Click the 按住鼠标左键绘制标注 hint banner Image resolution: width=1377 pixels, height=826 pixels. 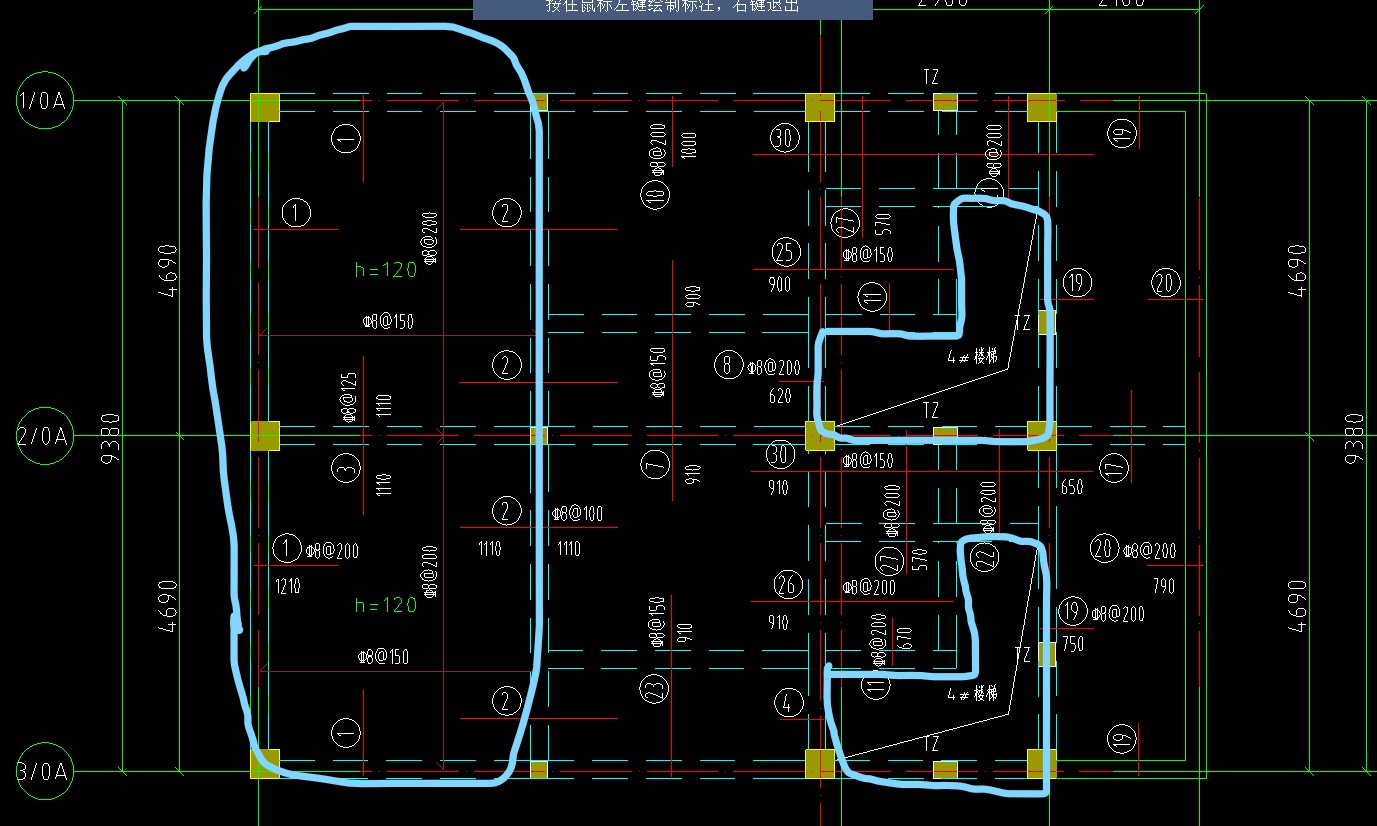(x=673, y=9)
